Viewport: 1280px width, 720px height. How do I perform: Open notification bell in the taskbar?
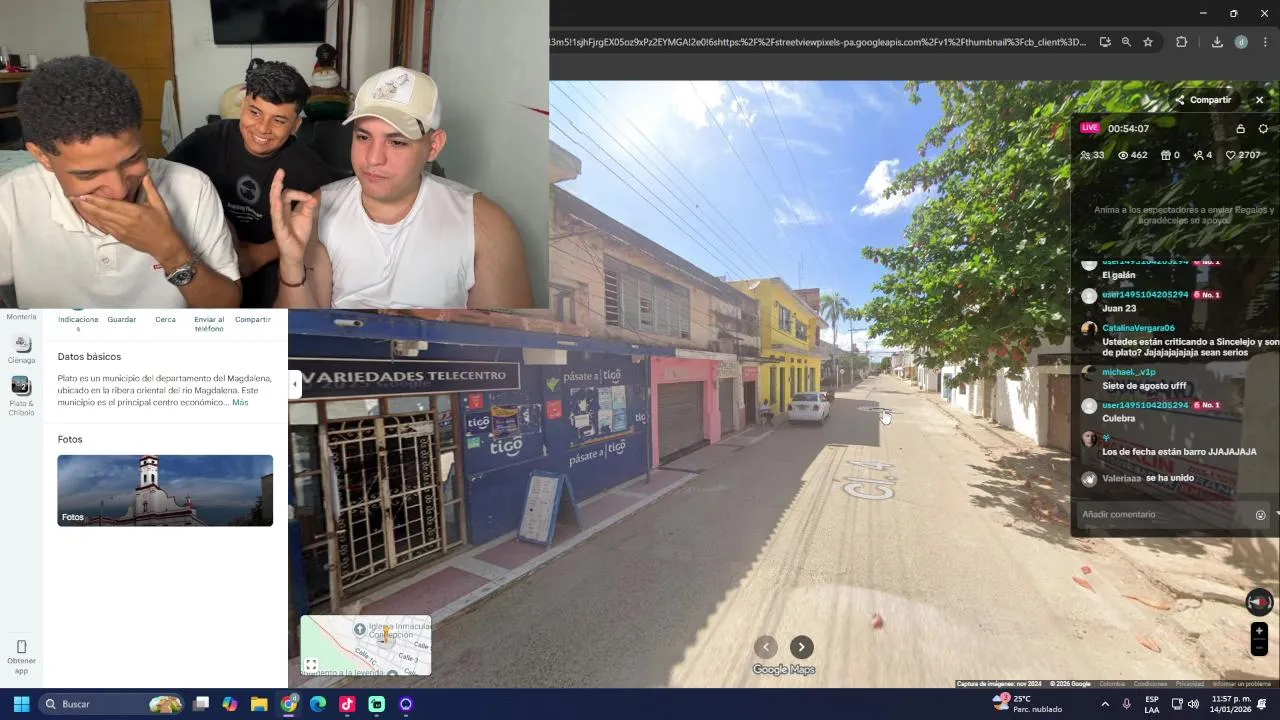coord(1262,704)
